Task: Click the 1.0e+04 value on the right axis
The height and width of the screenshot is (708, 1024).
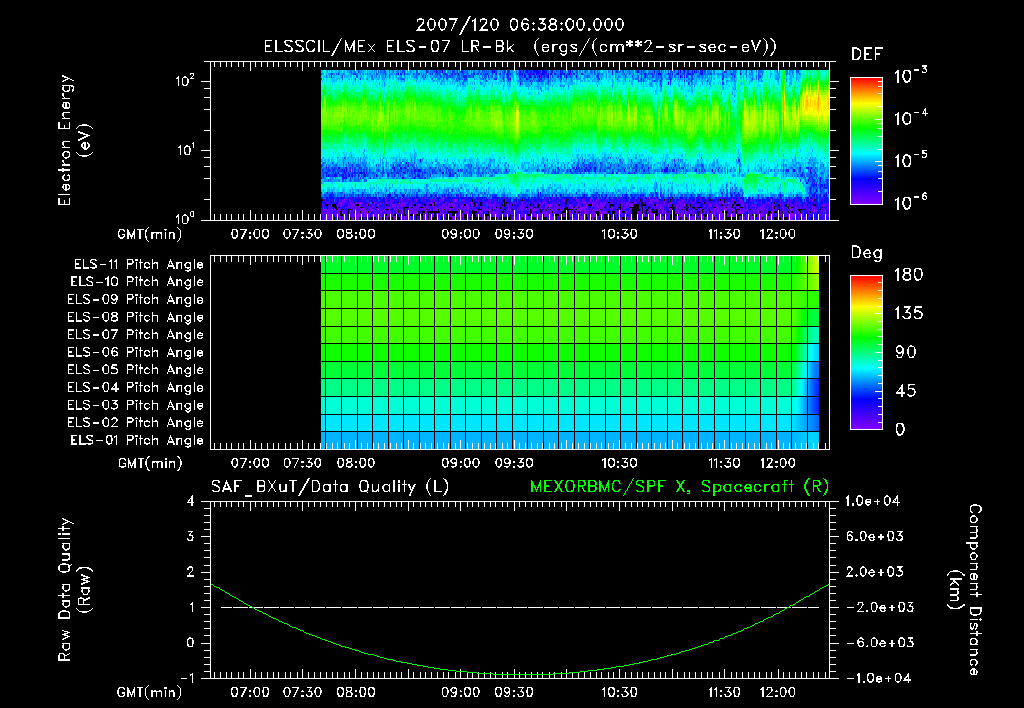Action: (872, 501)
